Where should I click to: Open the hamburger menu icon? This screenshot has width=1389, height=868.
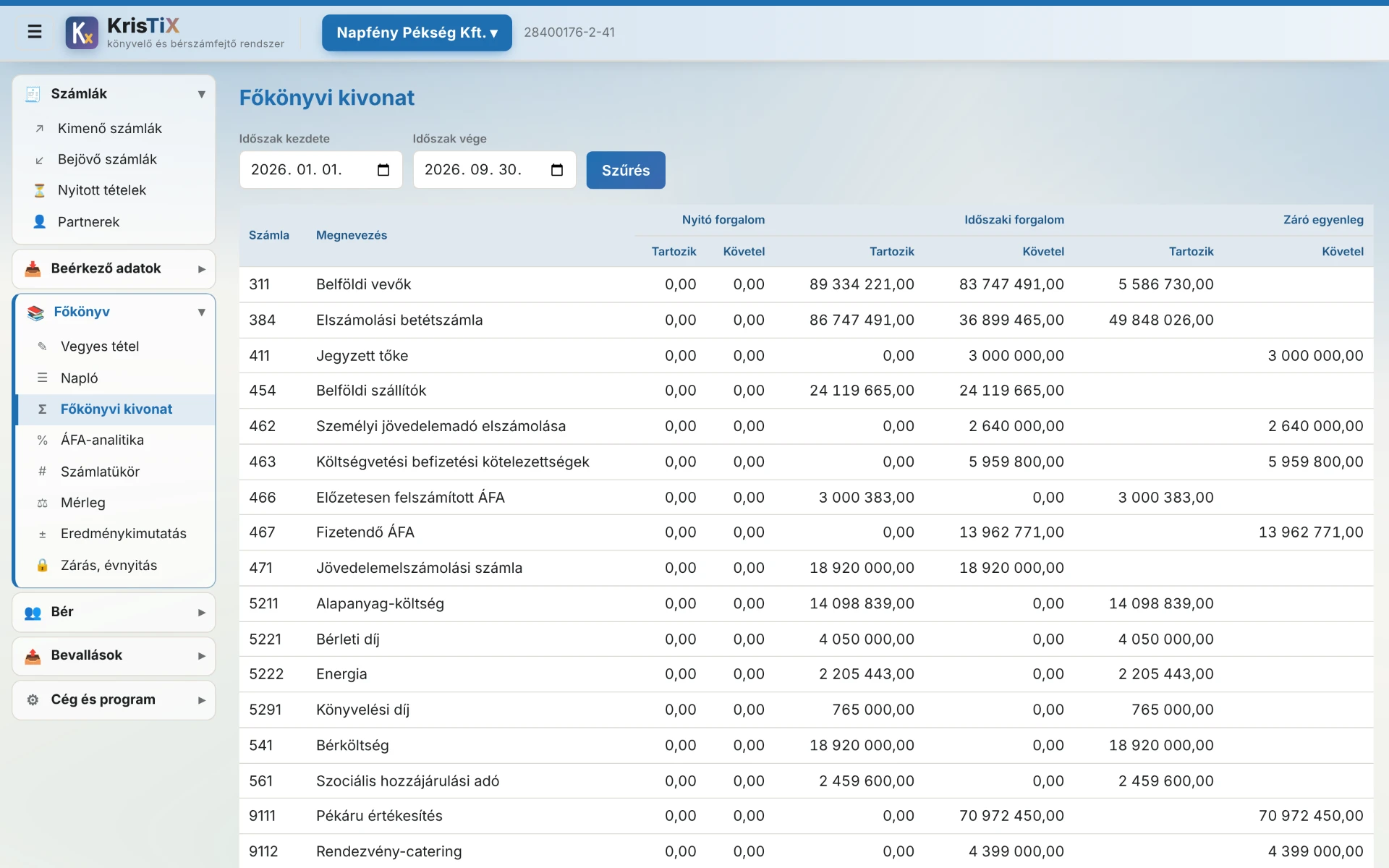coord(34,32)
